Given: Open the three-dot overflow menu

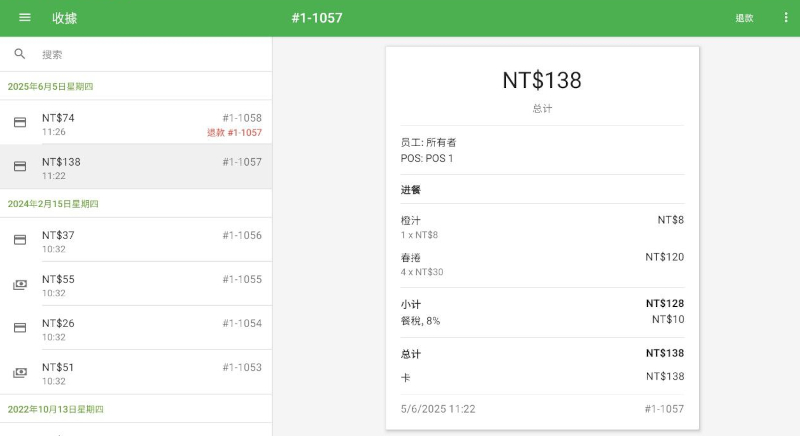Looking at the screenshot, I should click(x=785, y=18).
